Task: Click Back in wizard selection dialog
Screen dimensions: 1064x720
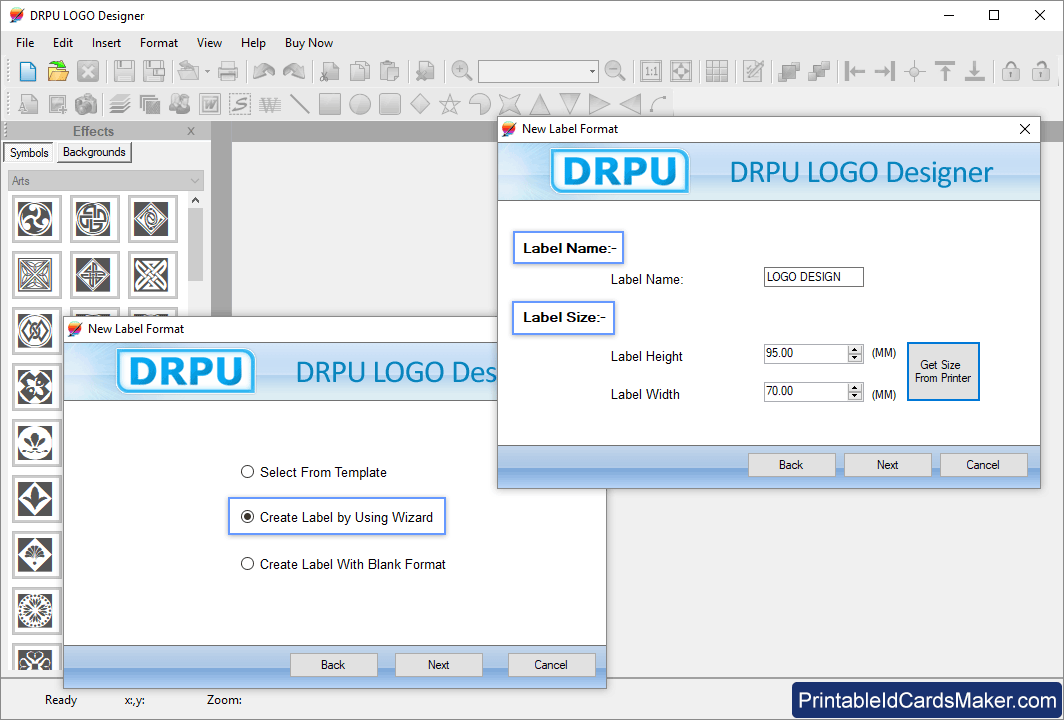Action: 333,665
